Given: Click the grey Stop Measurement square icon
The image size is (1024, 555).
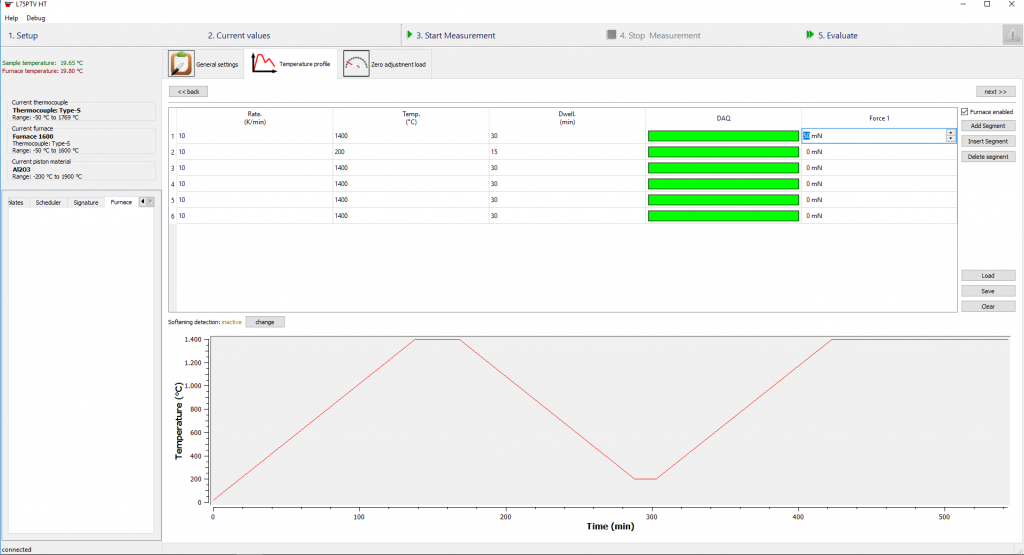Looking at the screenshot, I should (611, 35).
